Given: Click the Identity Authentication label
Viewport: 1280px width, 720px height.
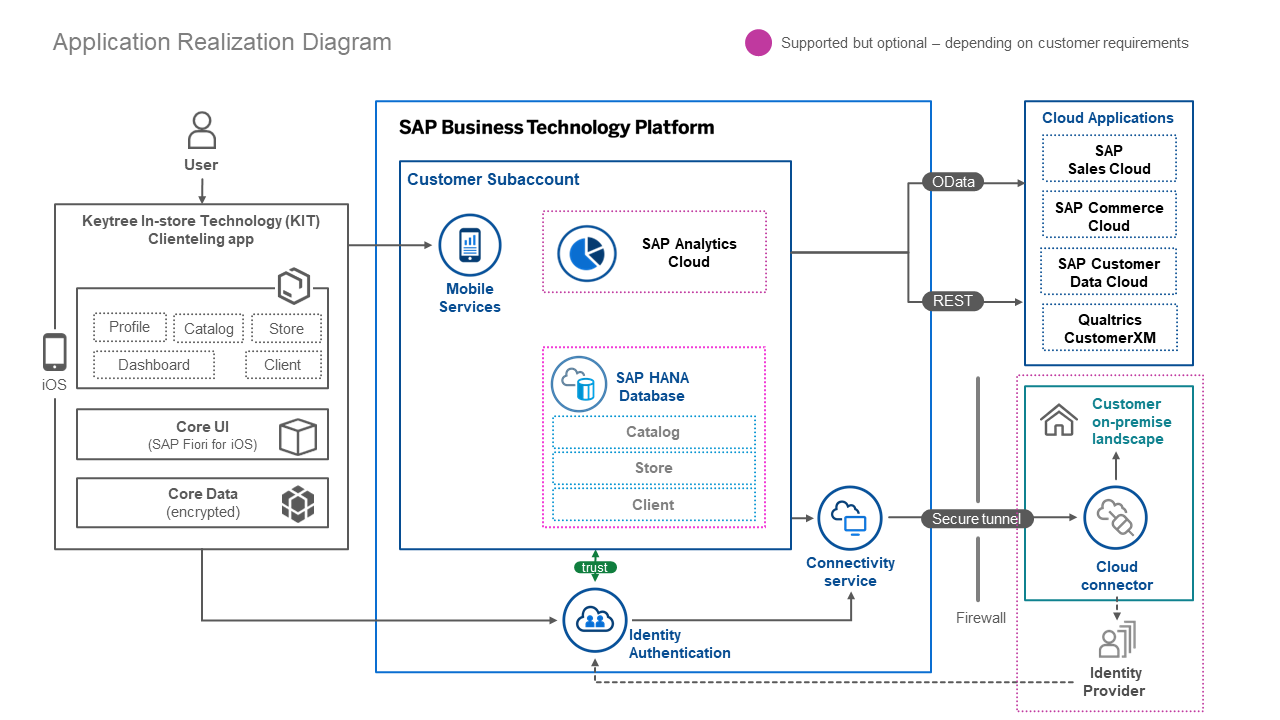Looking at the screenshot, I should click(680, 644).
